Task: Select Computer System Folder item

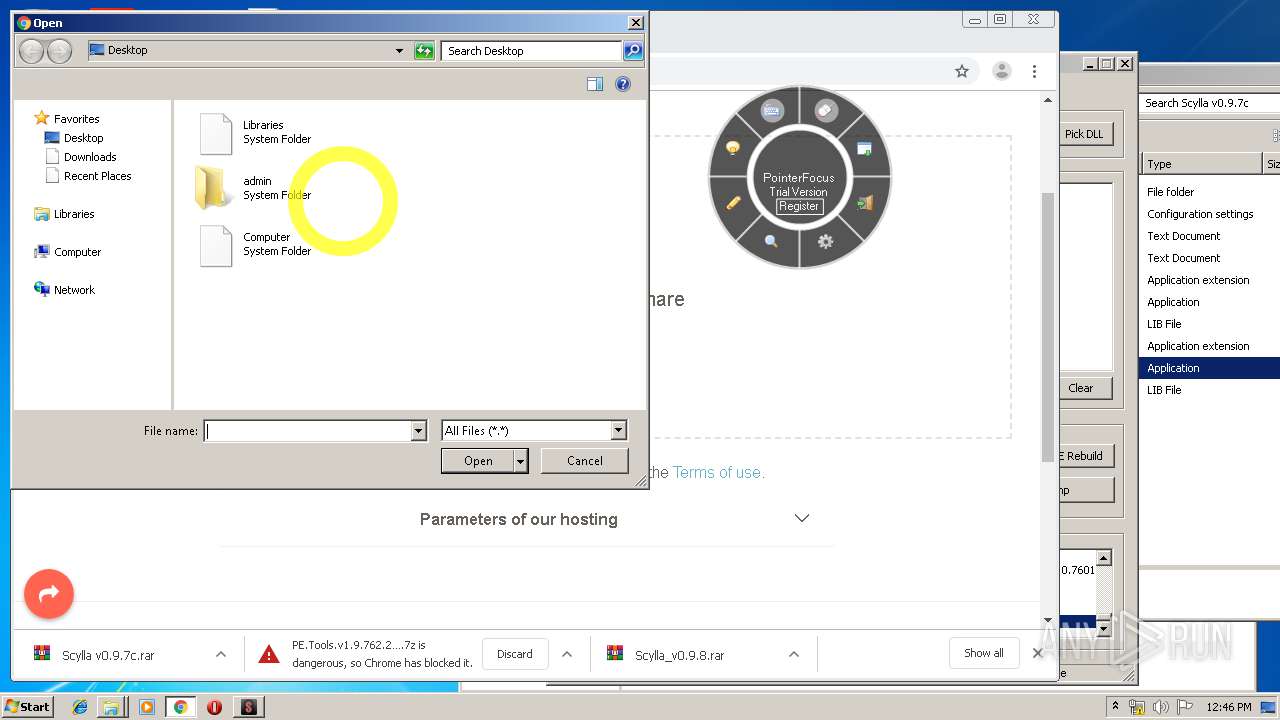Action: tap(256, 245)
